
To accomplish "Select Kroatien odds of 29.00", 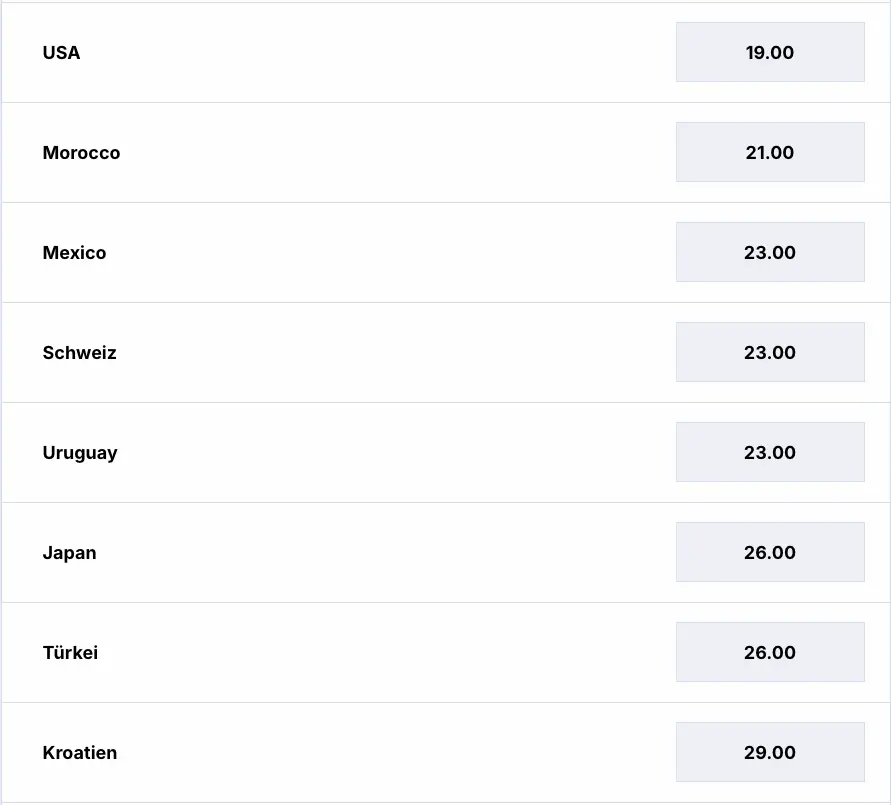I will [x=770, y=752].
